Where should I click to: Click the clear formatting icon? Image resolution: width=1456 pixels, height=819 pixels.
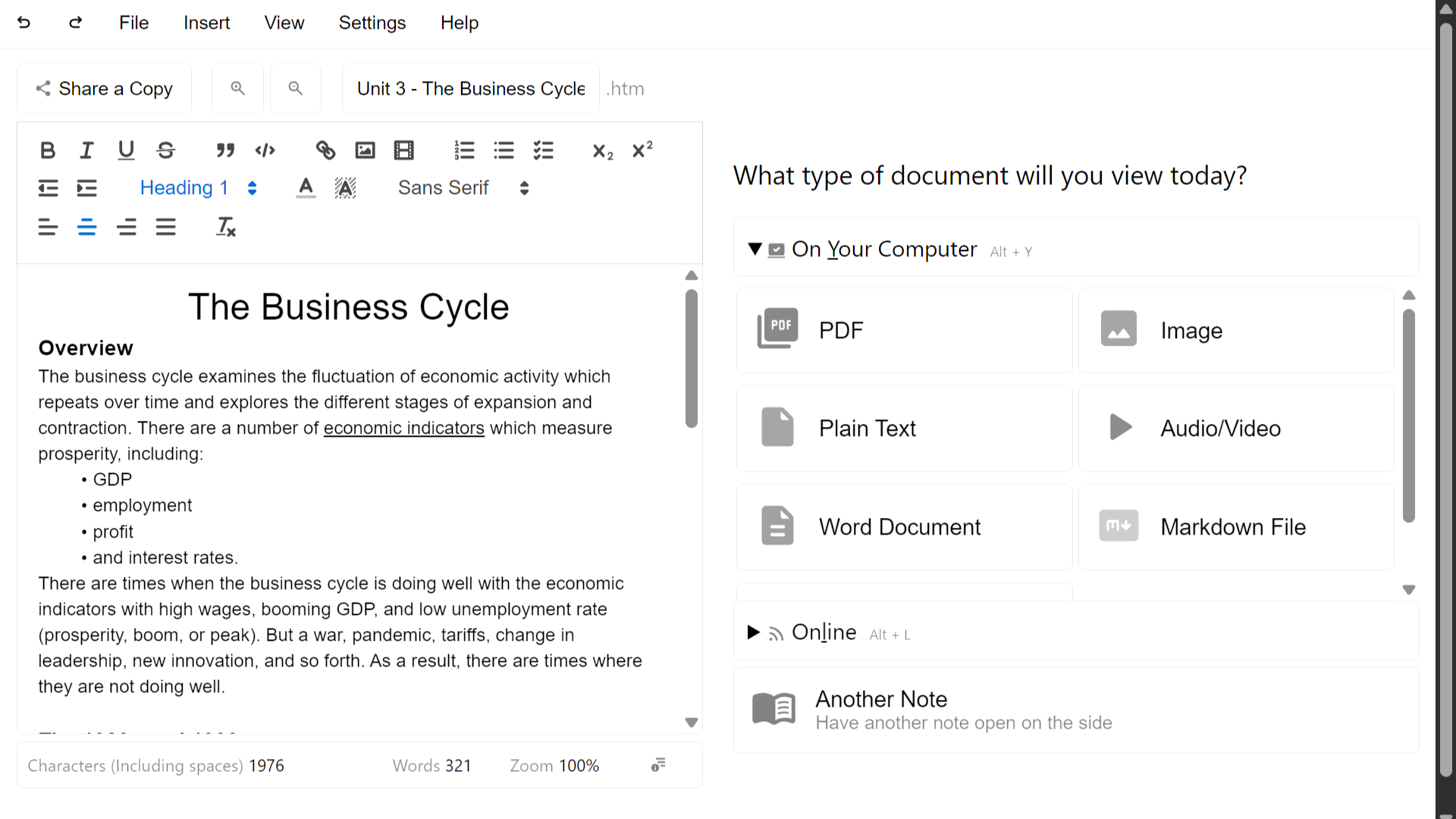[226, 227]
